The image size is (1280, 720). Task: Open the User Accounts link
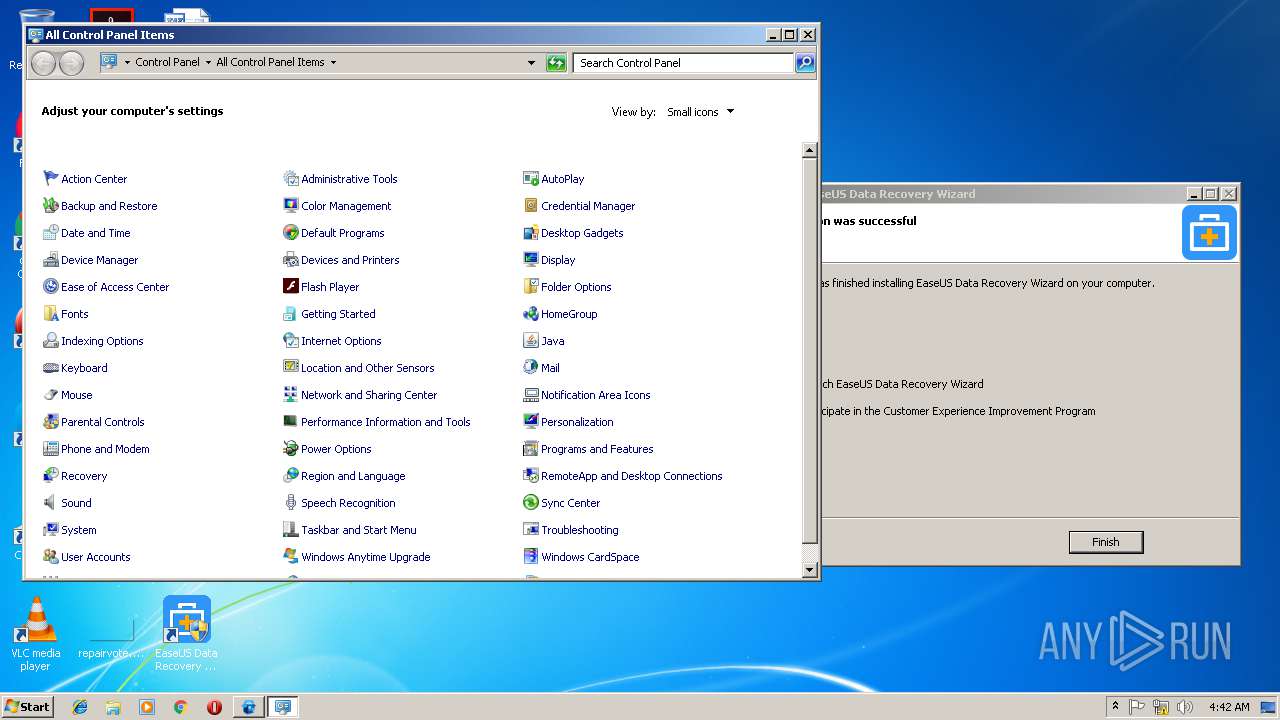pos(96,557)
